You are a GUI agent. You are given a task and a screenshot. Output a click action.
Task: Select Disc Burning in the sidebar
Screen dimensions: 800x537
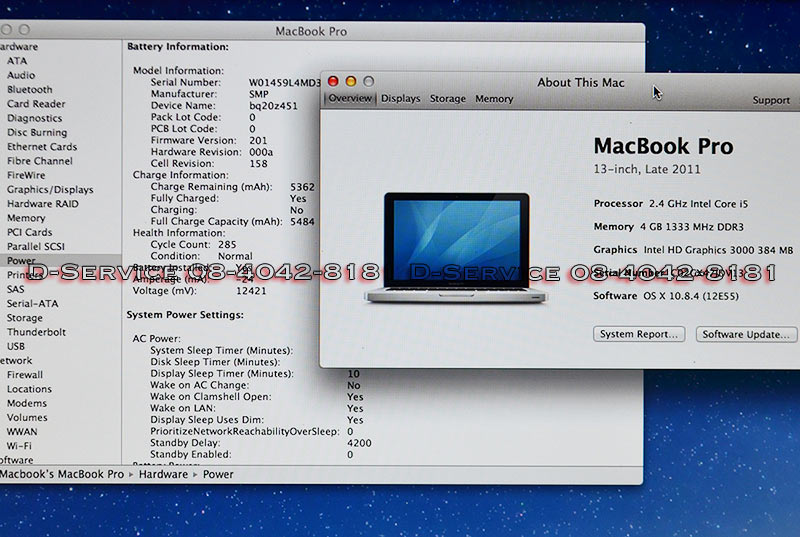coord(37,132)
